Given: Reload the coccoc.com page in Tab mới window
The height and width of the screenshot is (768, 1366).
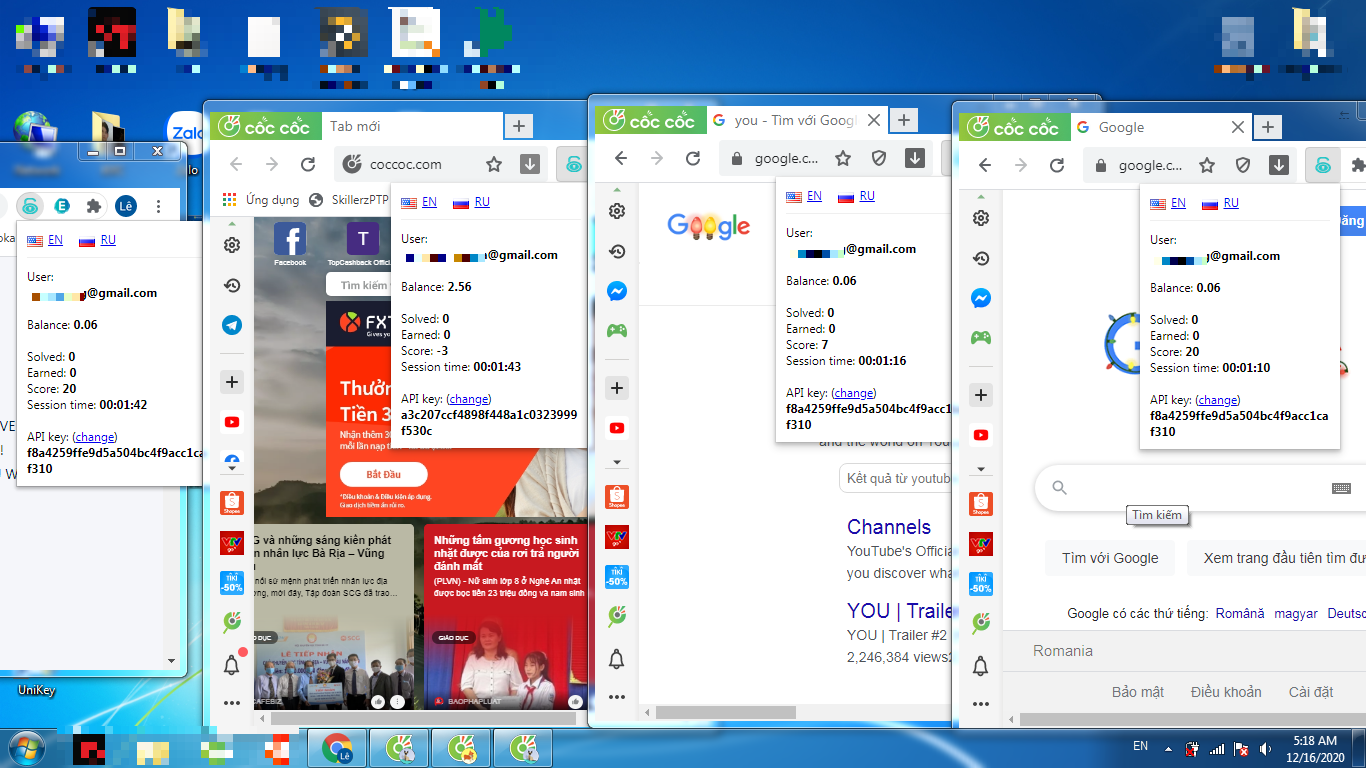Looking at the screenshot, I should (x=308, y=165).
